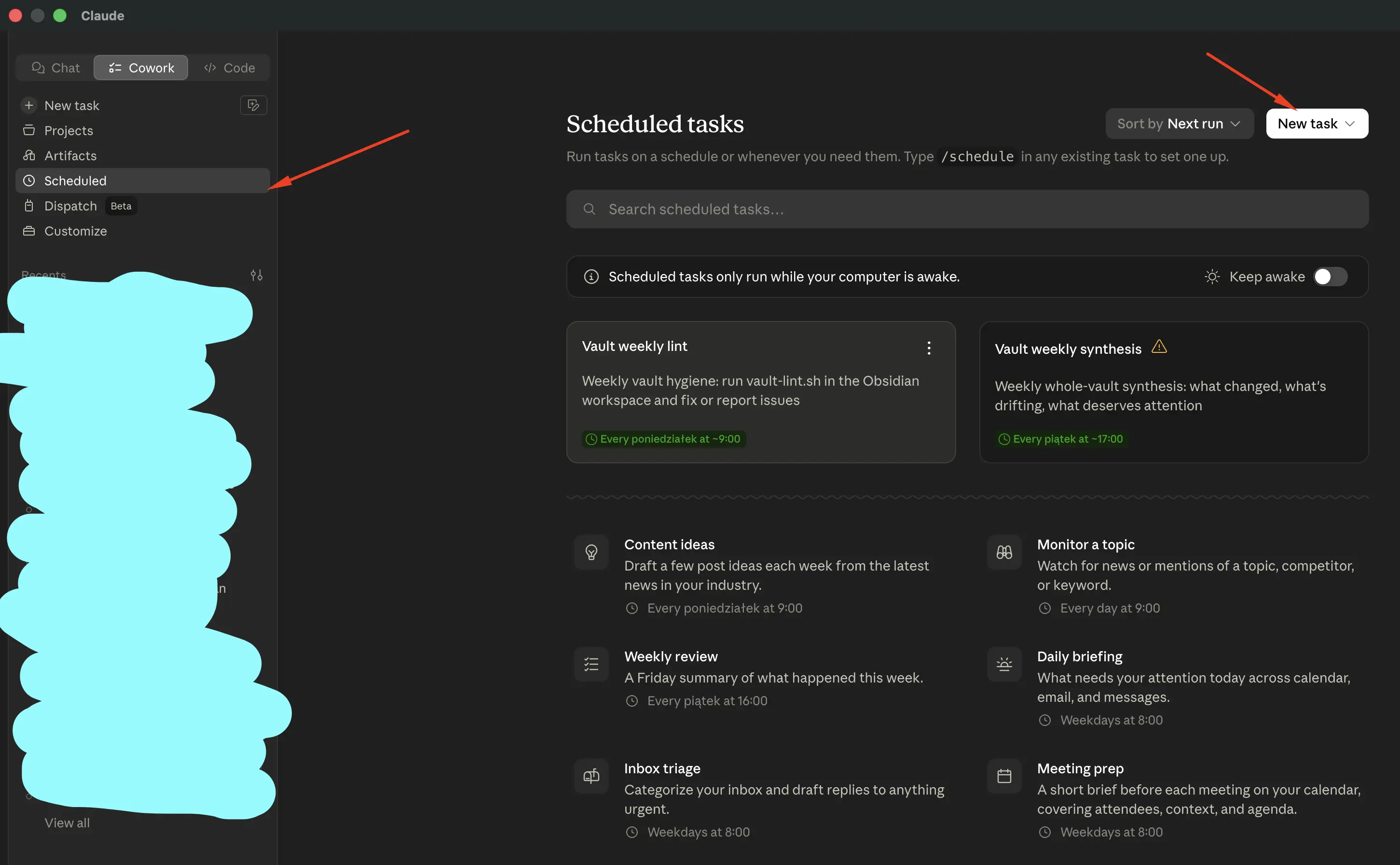Screen dimensions: 1400x865
Task: Switch to the Chat tab
Action: tap(55, 68)
